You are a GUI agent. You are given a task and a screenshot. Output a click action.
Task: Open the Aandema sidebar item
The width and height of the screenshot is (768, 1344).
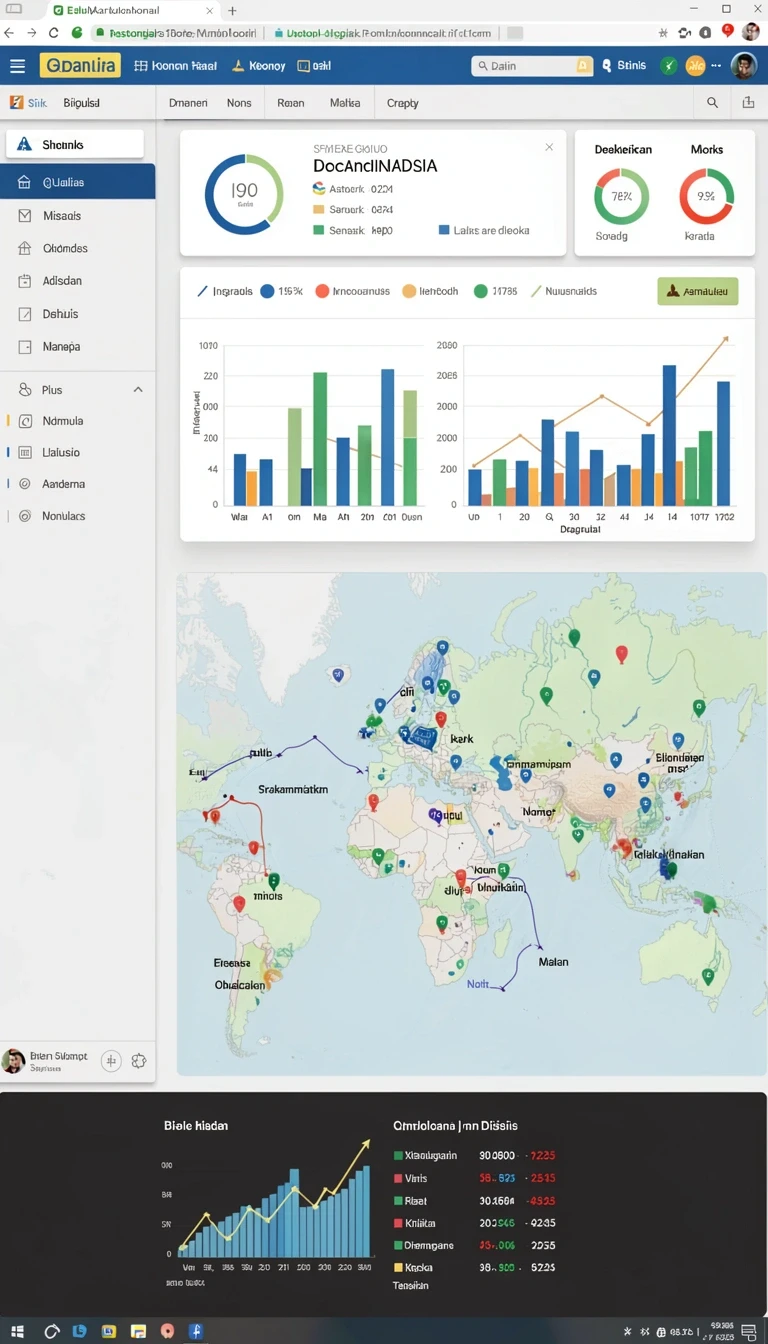click(x=77, y=484)
